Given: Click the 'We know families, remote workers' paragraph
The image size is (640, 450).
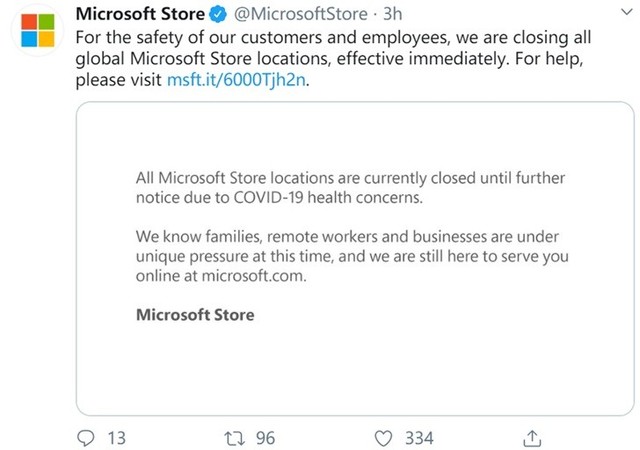Looking at the screenshot, I should tap(352, 256).
